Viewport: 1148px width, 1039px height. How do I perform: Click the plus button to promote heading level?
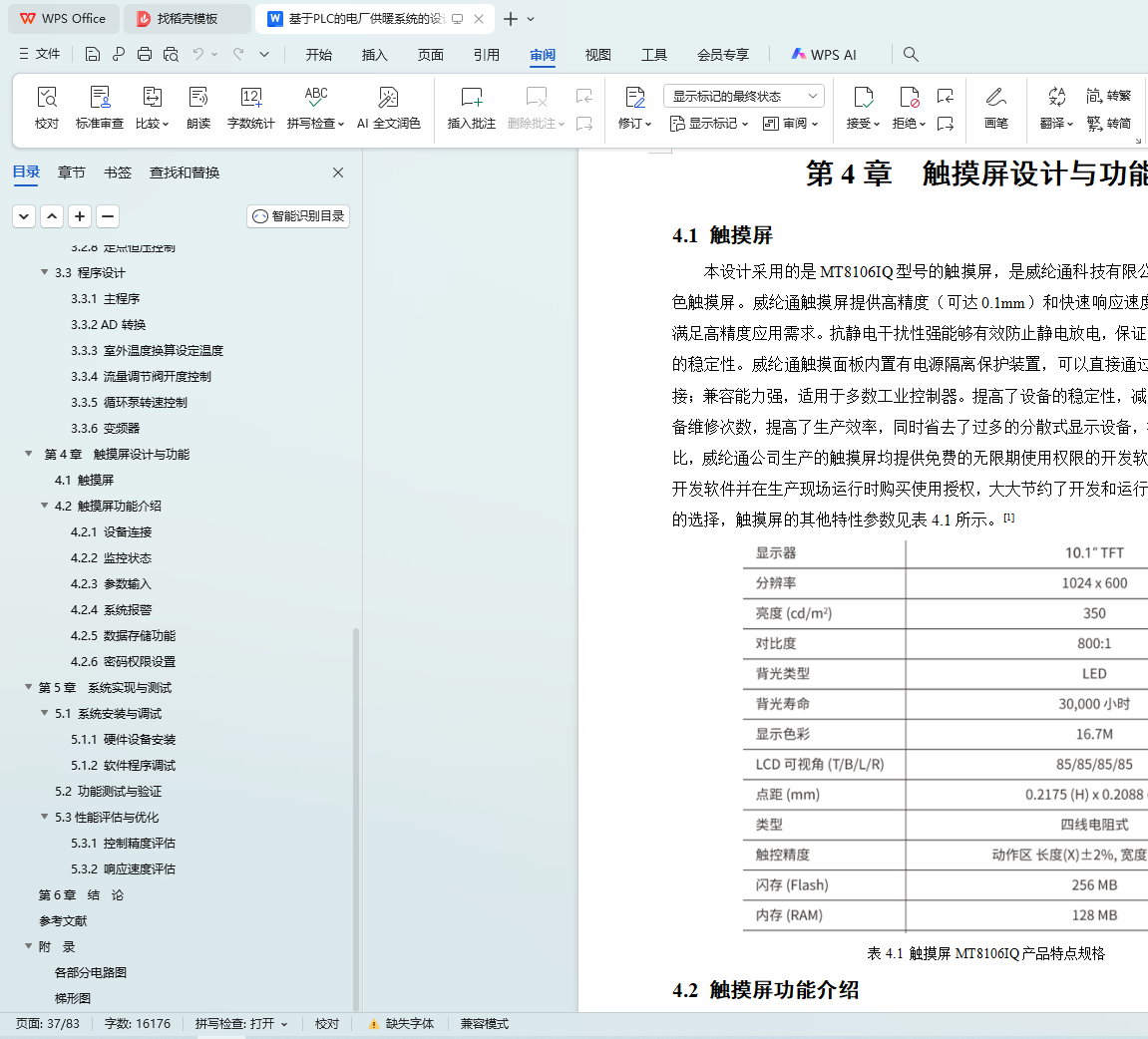[x=80, y=216]
